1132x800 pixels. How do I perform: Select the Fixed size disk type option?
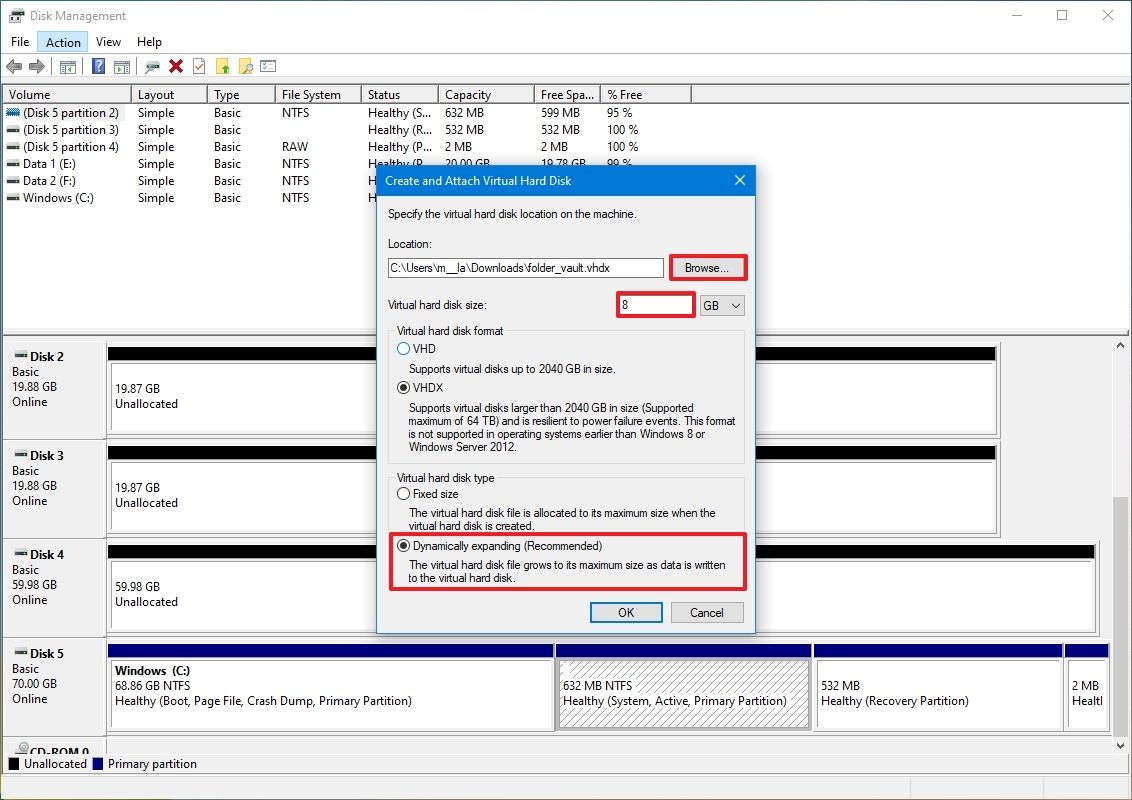[x=403, y=493]
